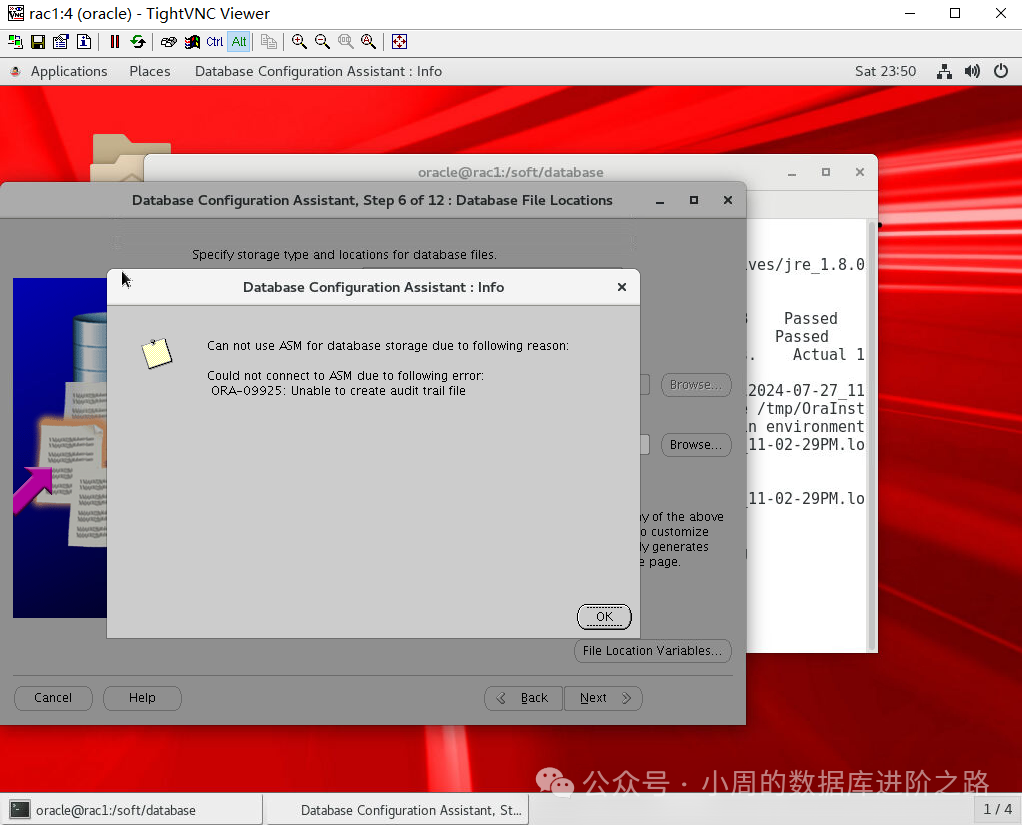Click OK in the Info dialog
Image resolution: width=1022 pixels, height=825 pixels.
click(604, 616)
